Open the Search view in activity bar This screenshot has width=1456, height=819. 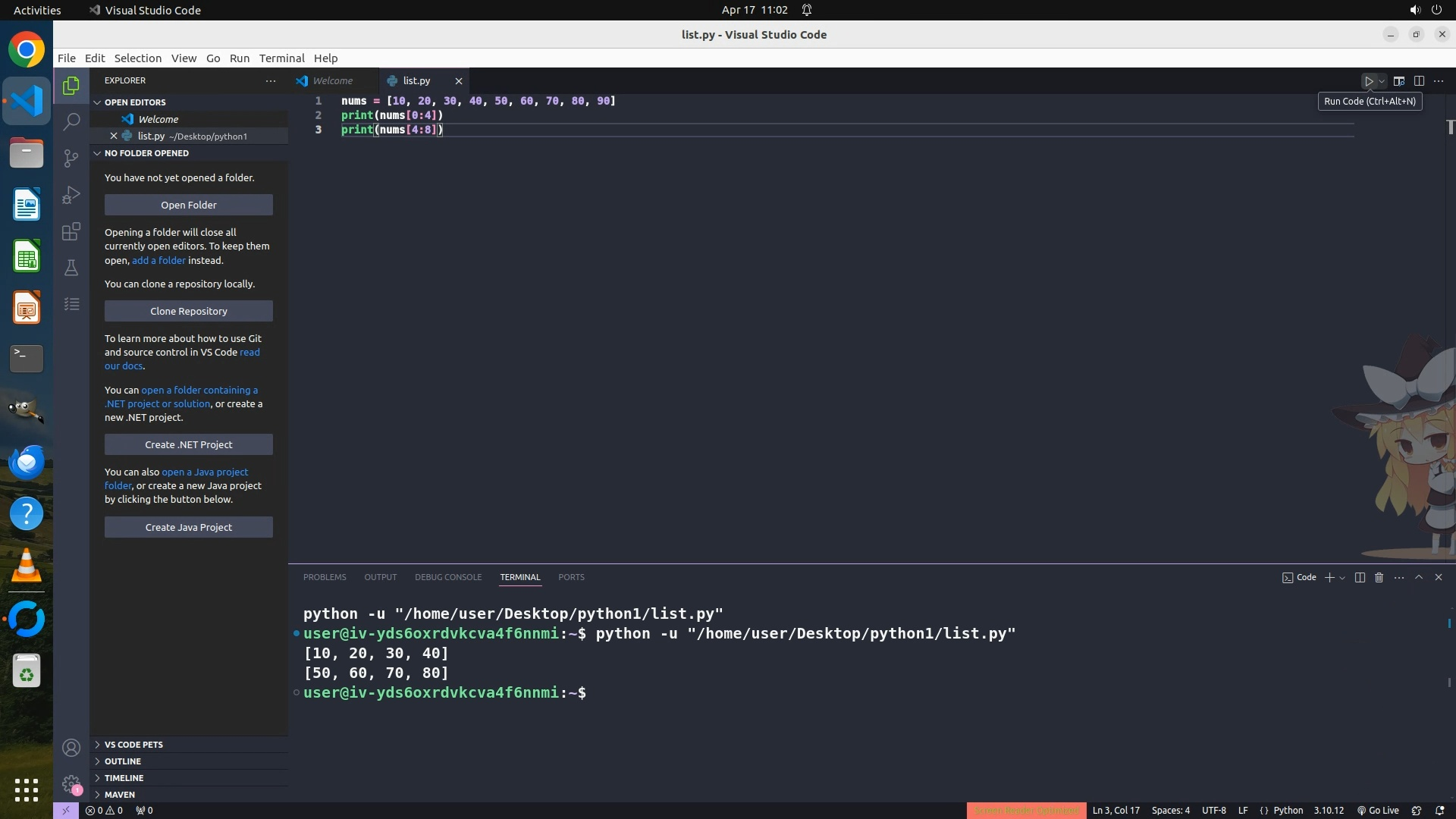(x=71, y=121)
